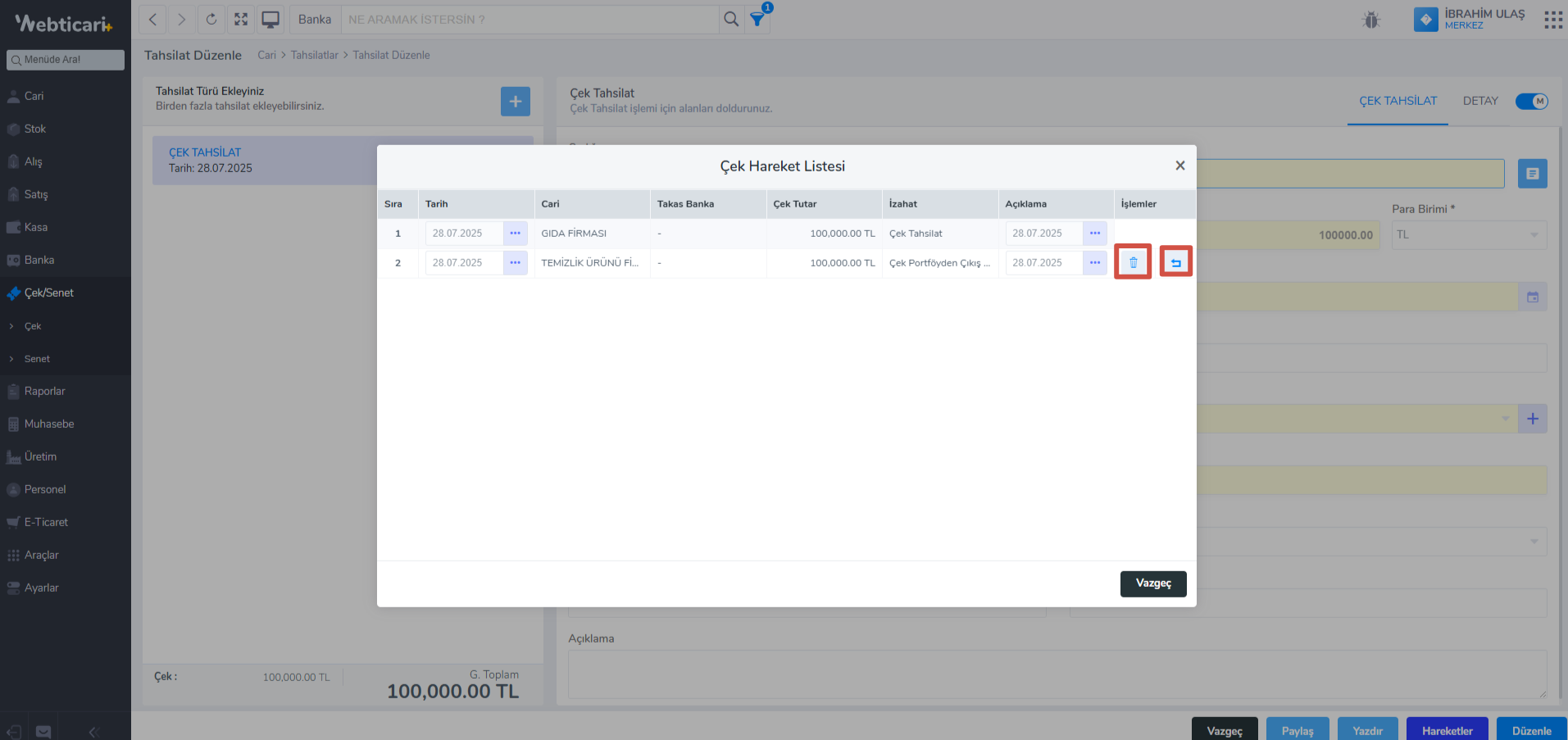Click the search magnifier icon
The height and width of the screenshot is (740, 1568).
[731, 20]
